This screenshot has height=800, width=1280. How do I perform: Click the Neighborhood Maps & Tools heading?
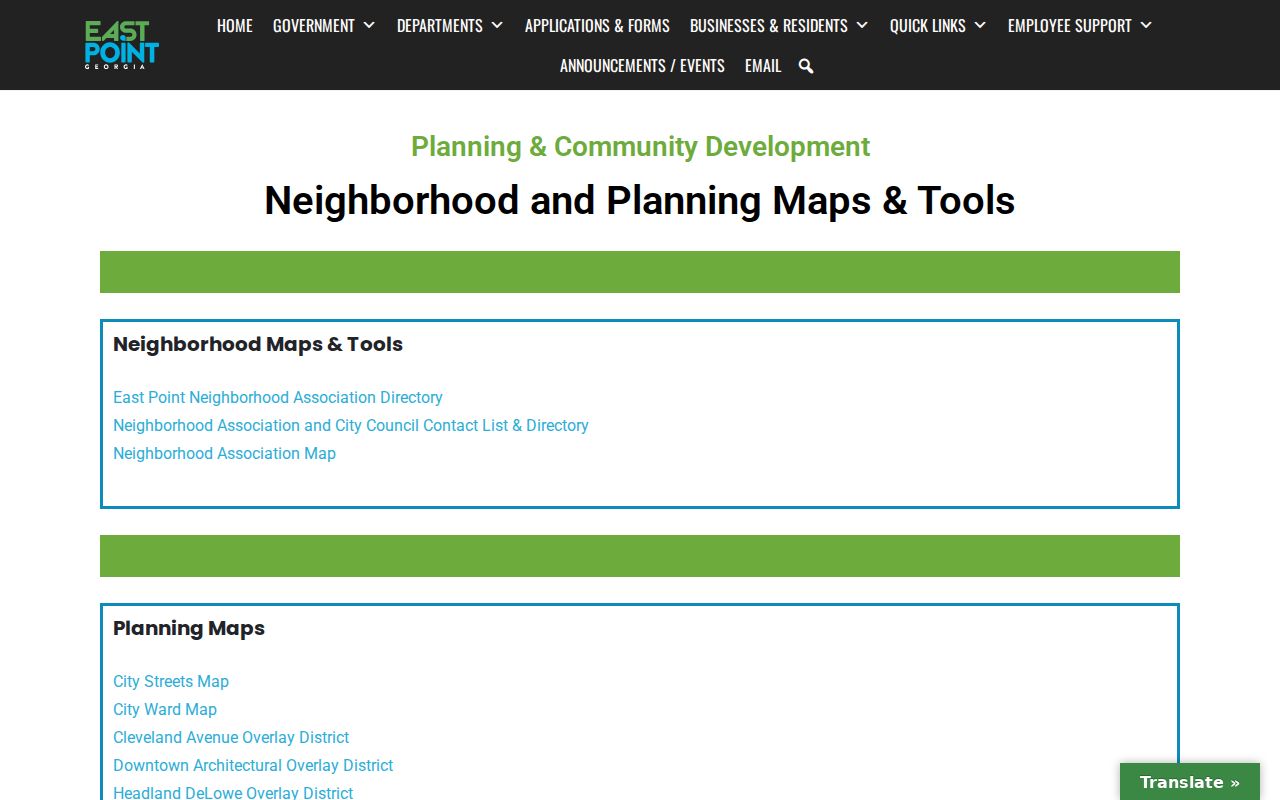(258, 344)
